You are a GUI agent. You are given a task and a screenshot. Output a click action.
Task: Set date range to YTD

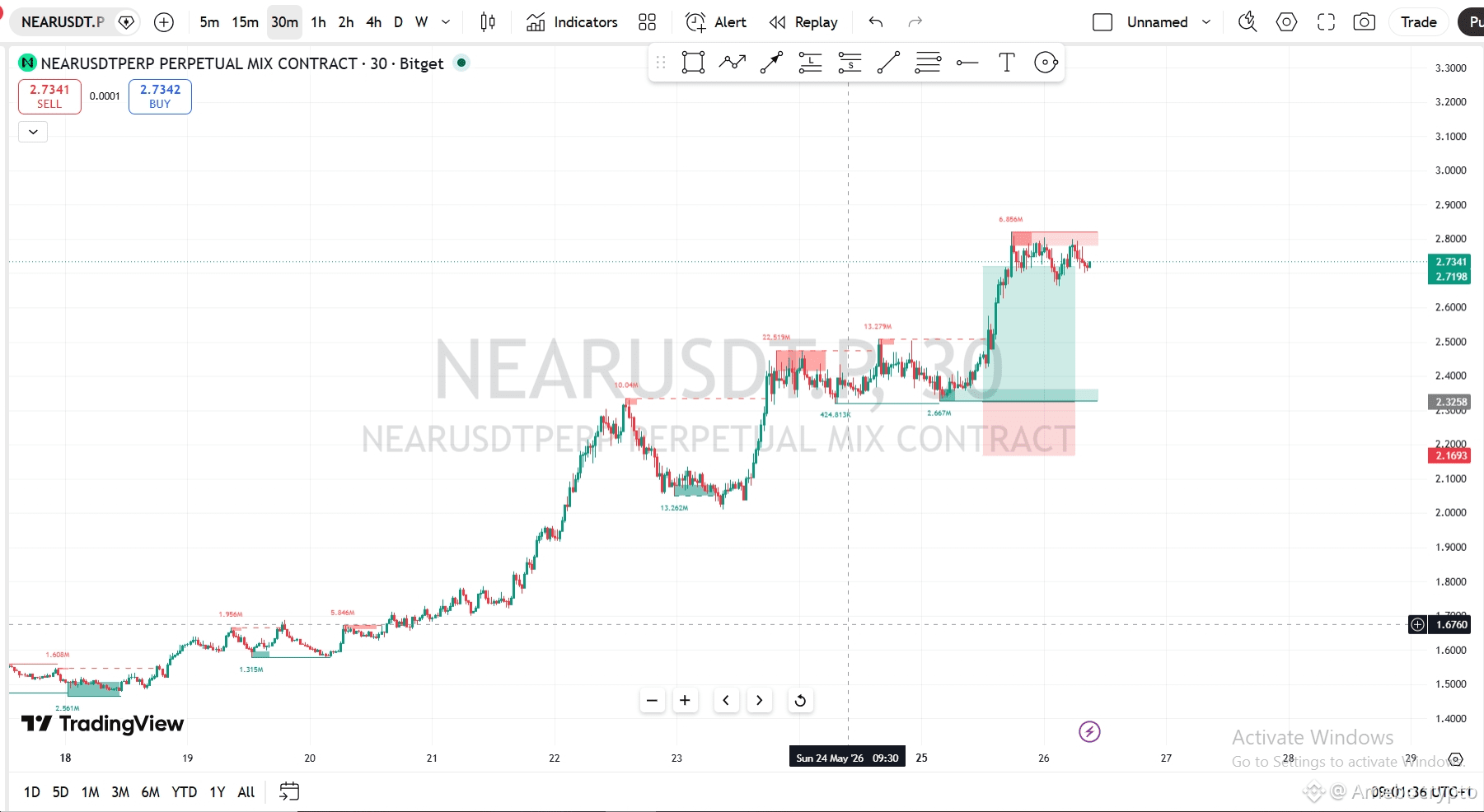pos(184,792)
